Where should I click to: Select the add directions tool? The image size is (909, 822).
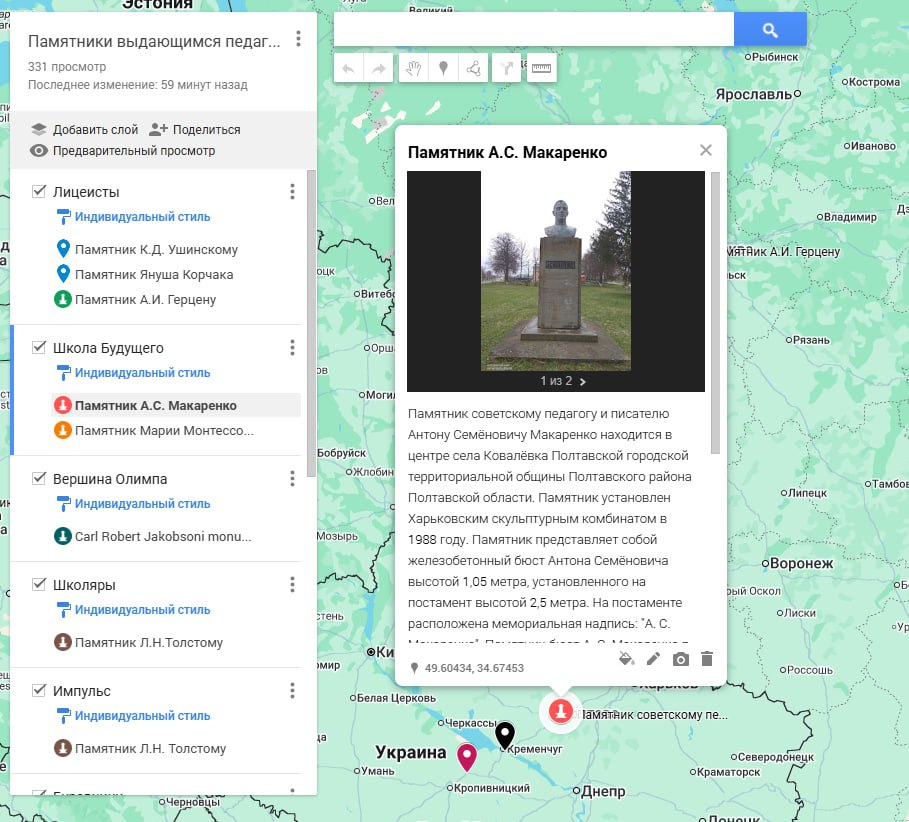pos(508,68)
